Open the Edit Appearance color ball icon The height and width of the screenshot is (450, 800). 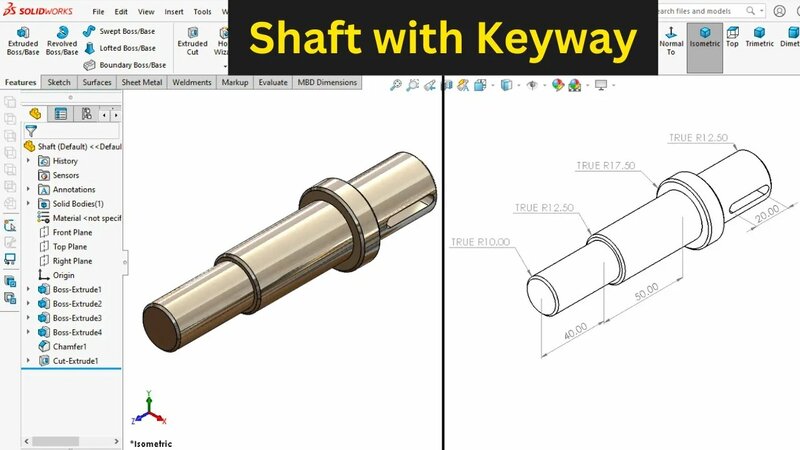[558, 85]
